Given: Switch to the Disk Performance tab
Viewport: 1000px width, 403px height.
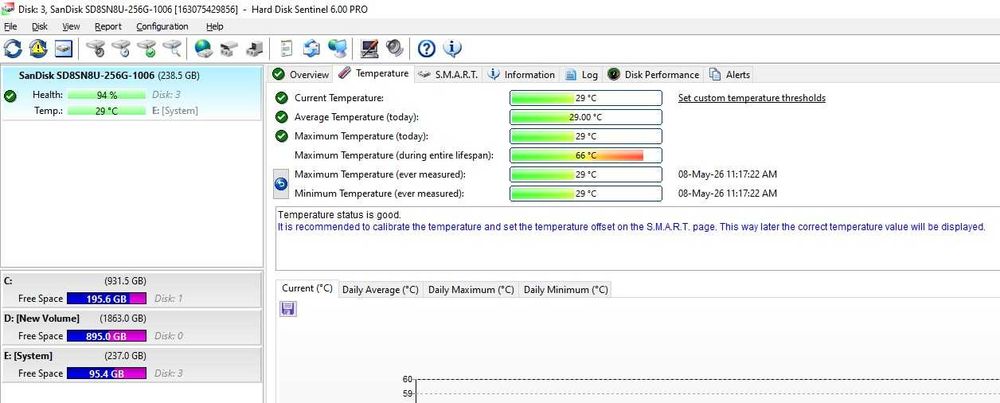Looking at the screenshot, I should click(653, 75).
